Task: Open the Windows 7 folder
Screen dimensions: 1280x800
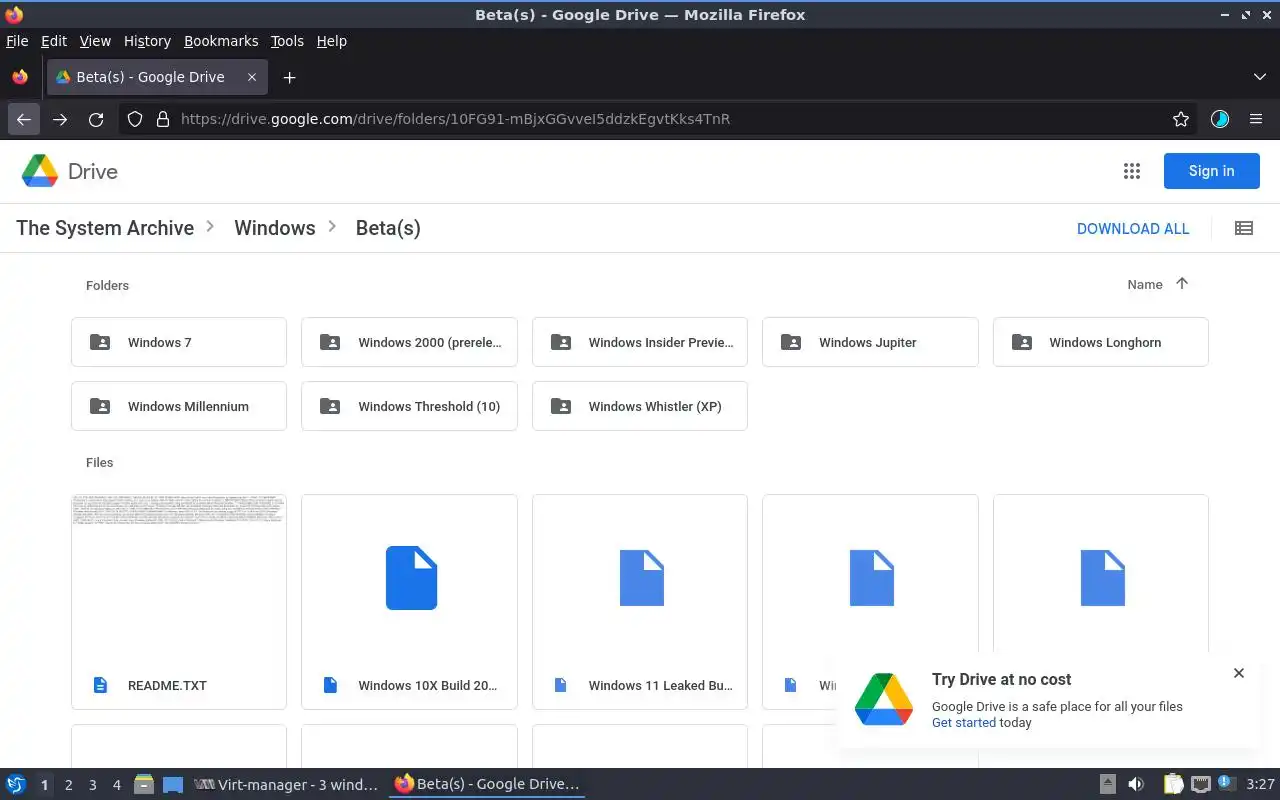Action: (179, 342)
